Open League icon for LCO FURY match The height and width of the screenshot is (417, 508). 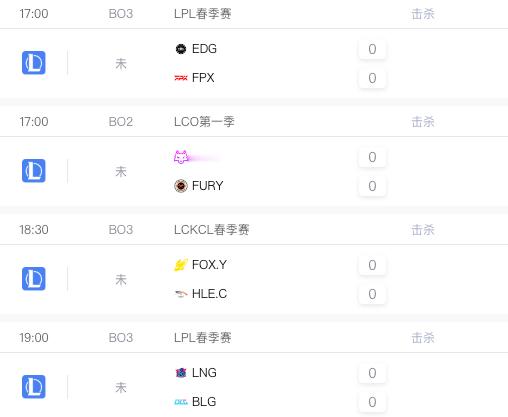[x=34, y=171]
